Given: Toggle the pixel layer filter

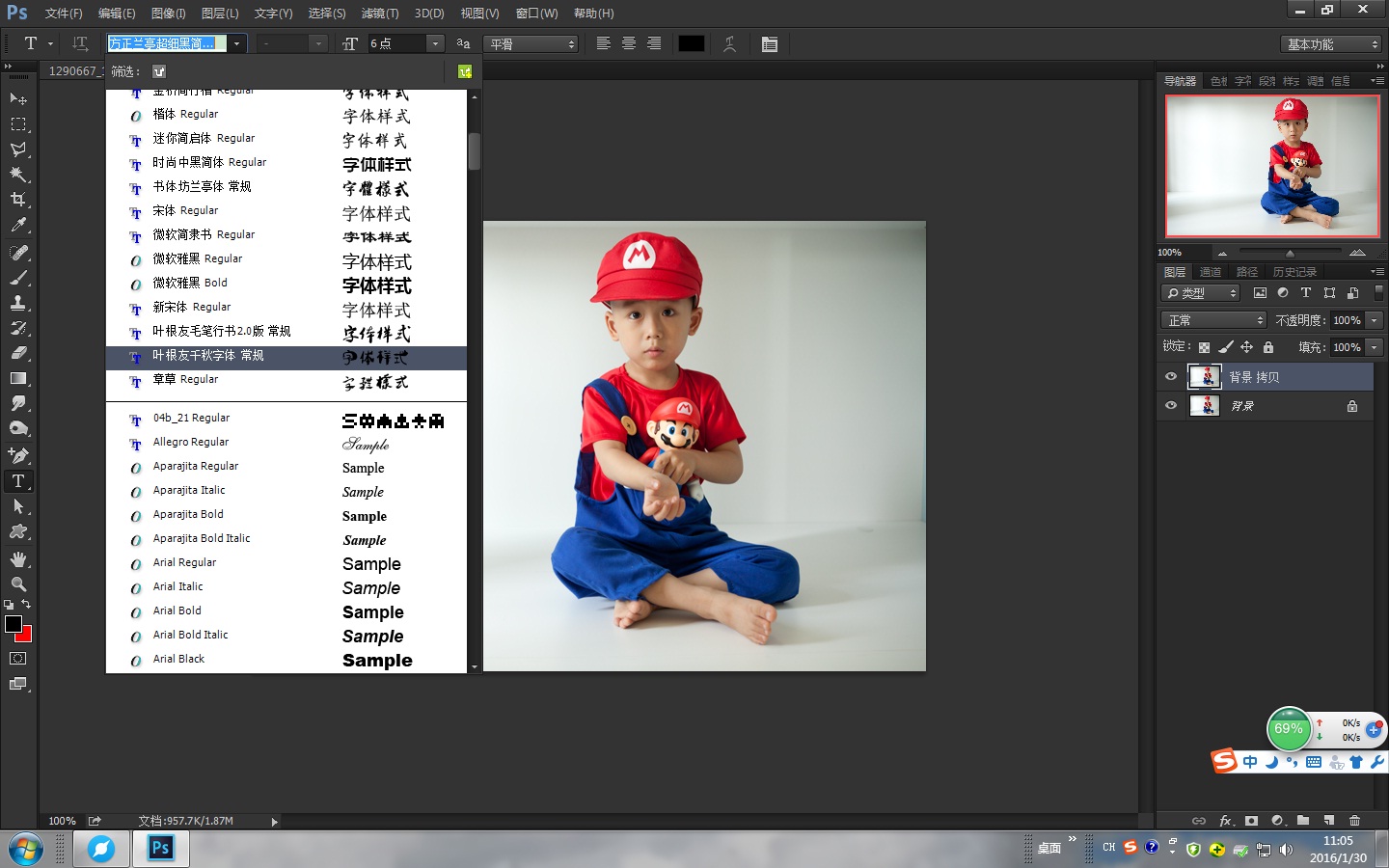Looking at the screenshot, I should pyautogui.click(x=1260, y=293).
